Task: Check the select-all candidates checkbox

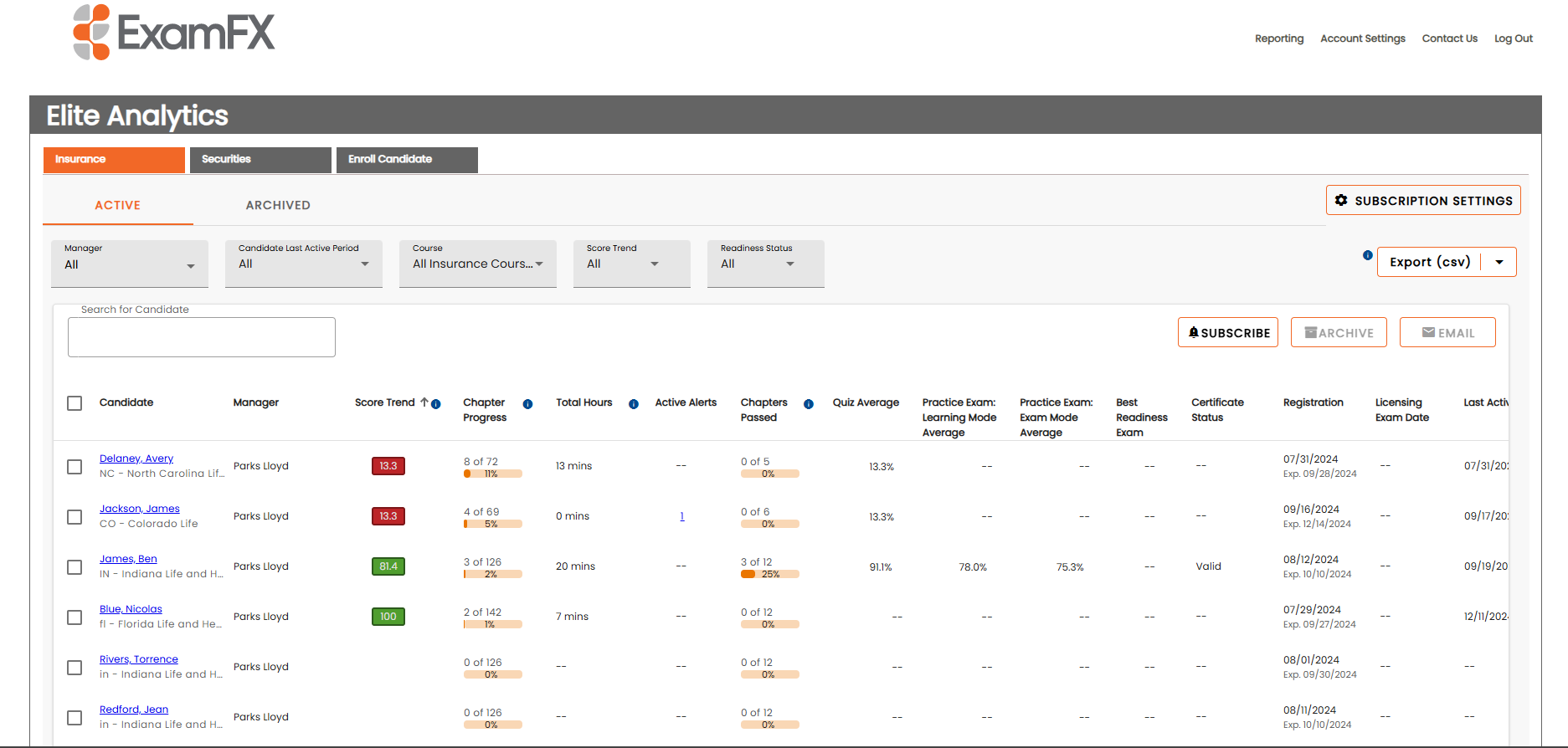Action: coord(75,403)
